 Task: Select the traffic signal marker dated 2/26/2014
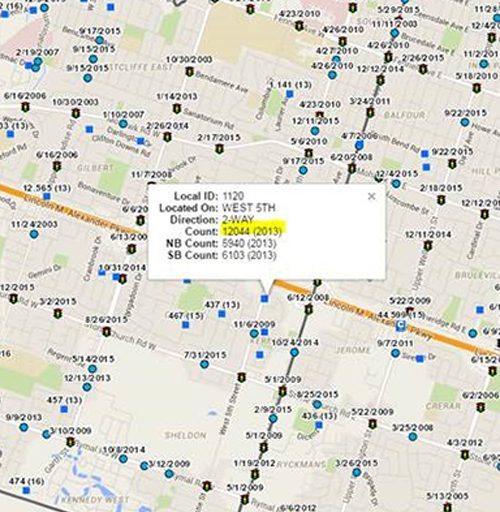167,137
